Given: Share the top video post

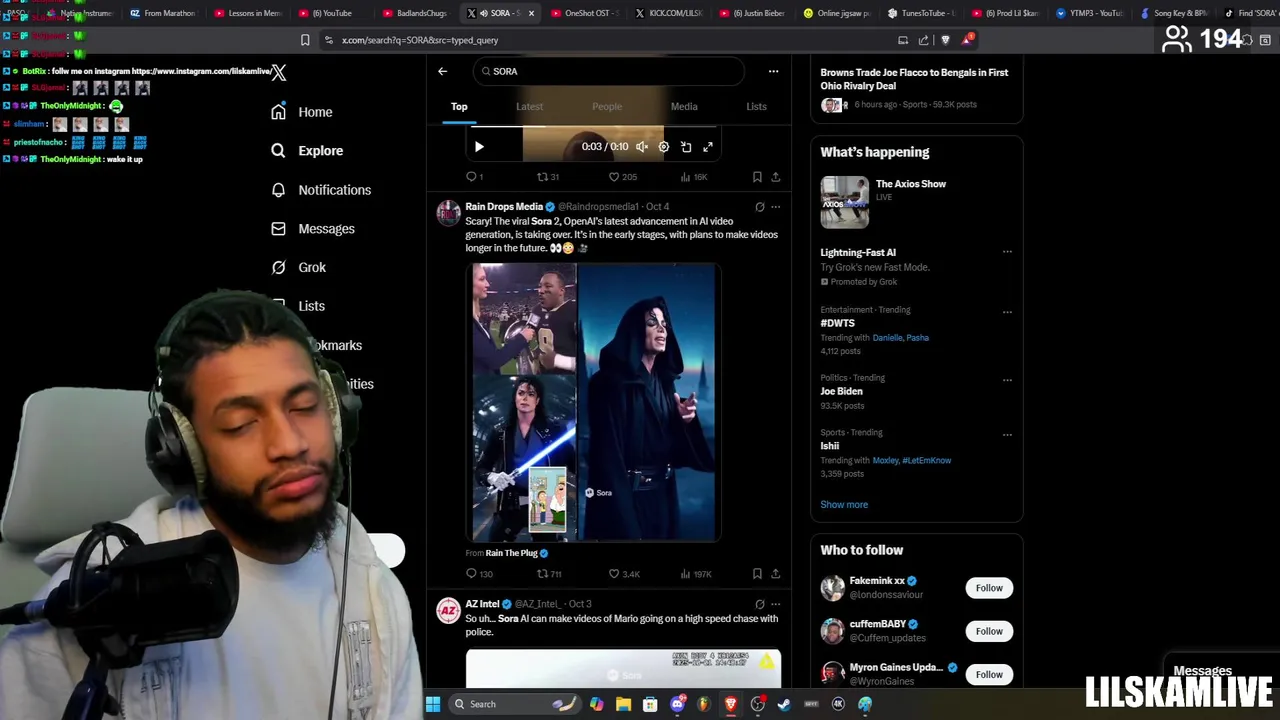Looking at the screenshot, I should click(x=775, y=177).
